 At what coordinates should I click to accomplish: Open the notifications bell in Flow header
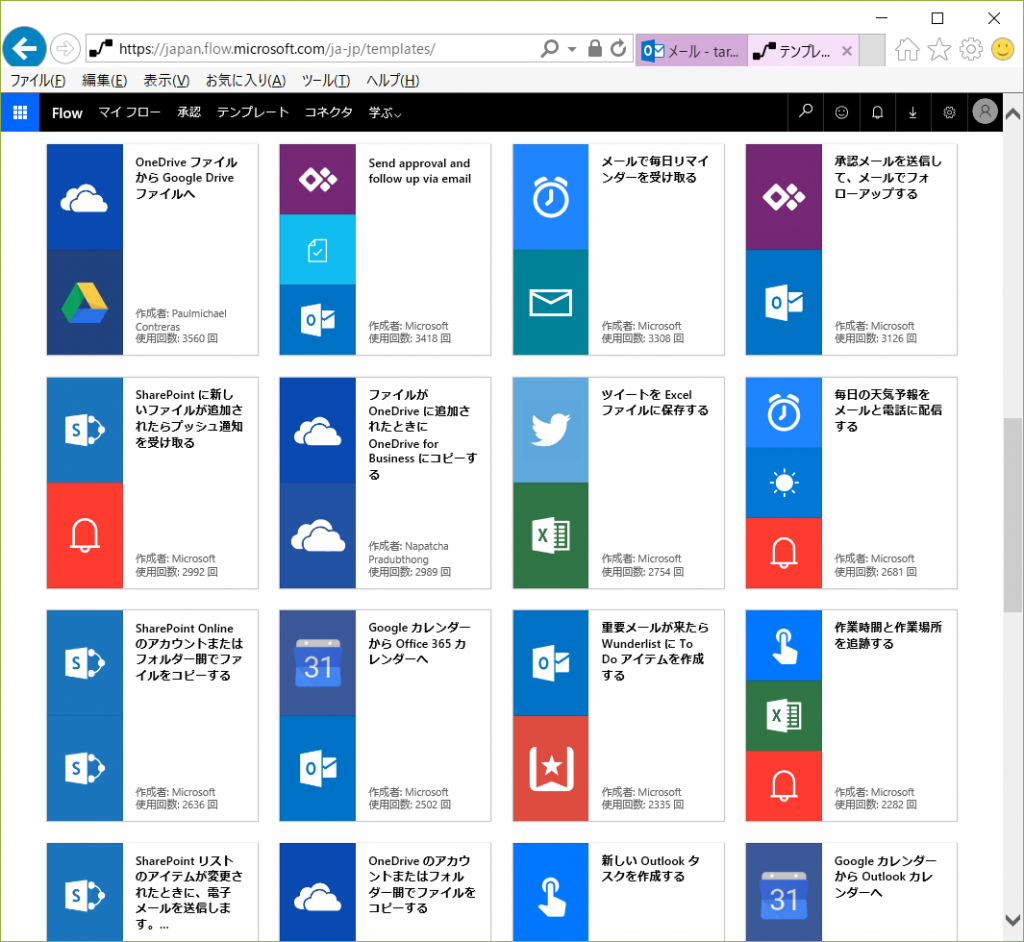(x=877, y=113)
